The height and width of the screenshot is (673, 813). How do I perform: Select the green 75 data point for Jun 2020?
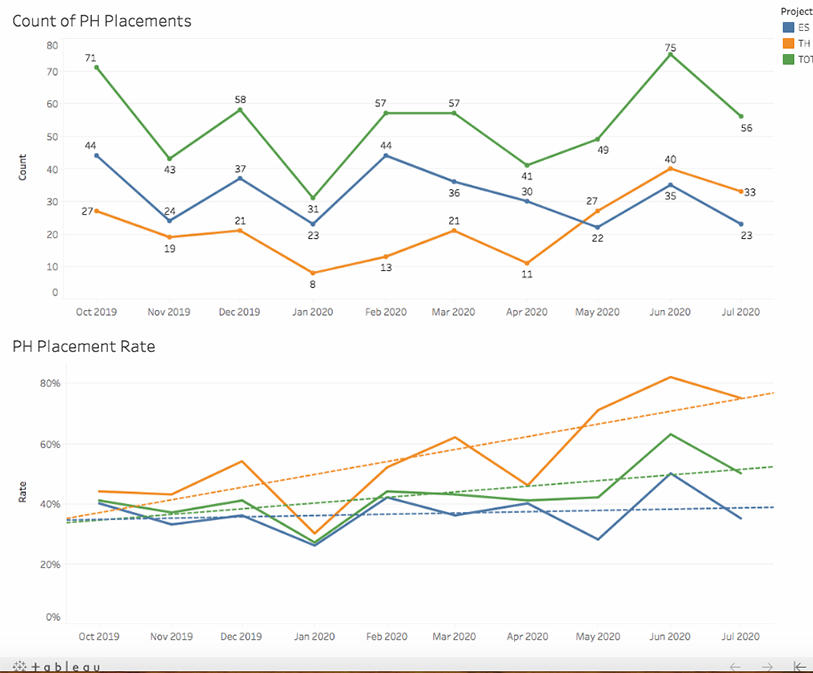(x=670, y=54)
